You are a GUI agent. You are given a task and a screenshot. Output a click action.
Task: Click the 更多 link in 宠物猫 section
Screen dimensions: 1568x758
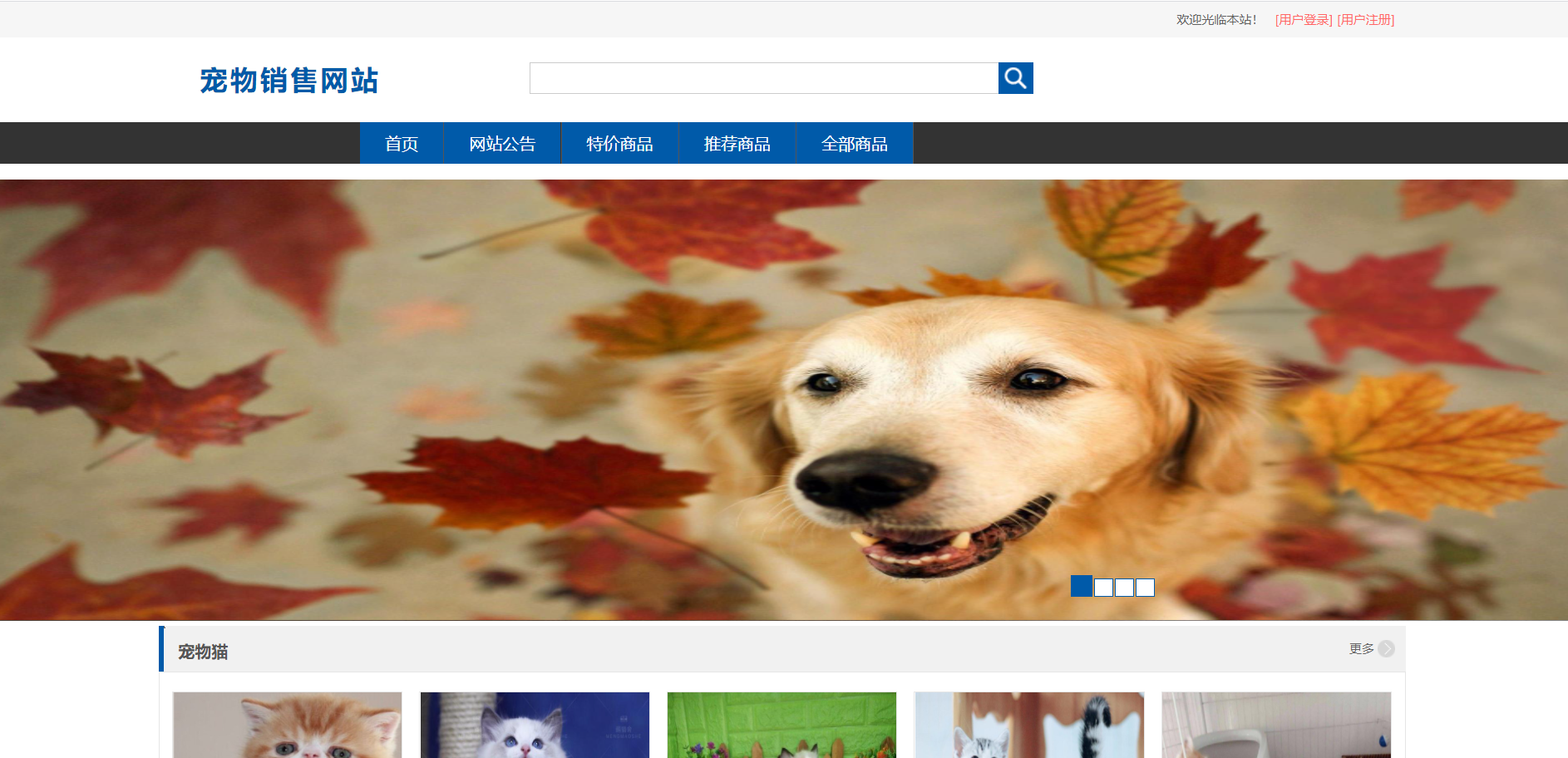(1361, 648)
